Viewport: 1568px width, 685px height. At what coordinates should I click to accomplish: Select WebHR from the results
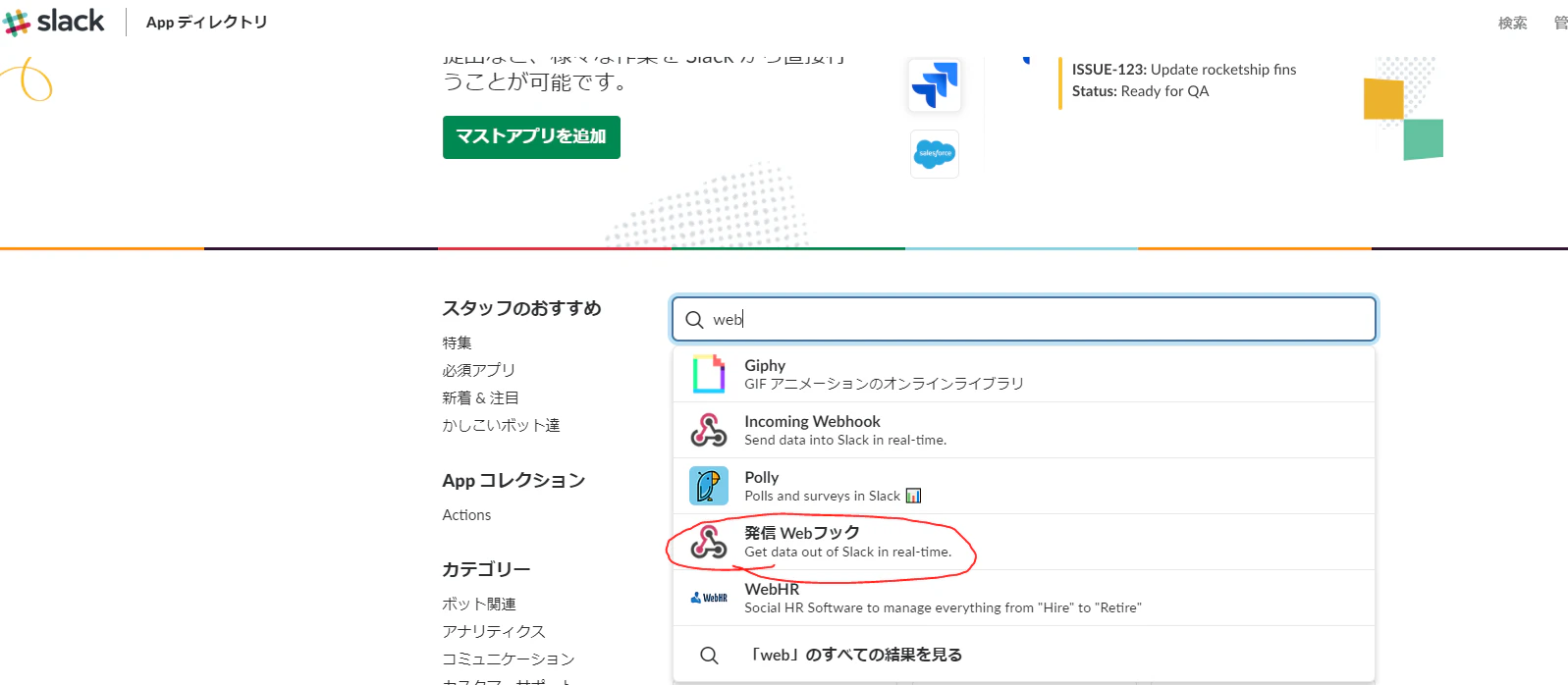[1023, 598]
